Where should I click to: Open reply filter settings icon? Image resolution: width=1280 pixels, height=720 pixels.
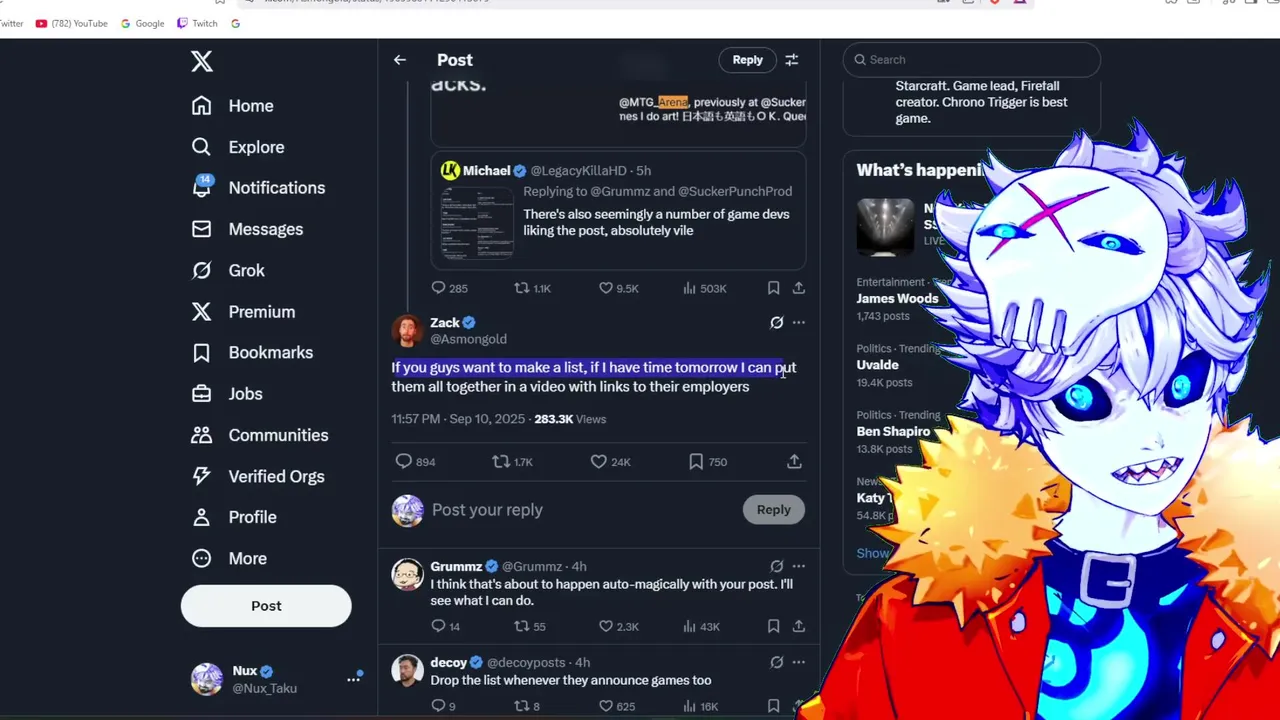(x=792, y=60)
